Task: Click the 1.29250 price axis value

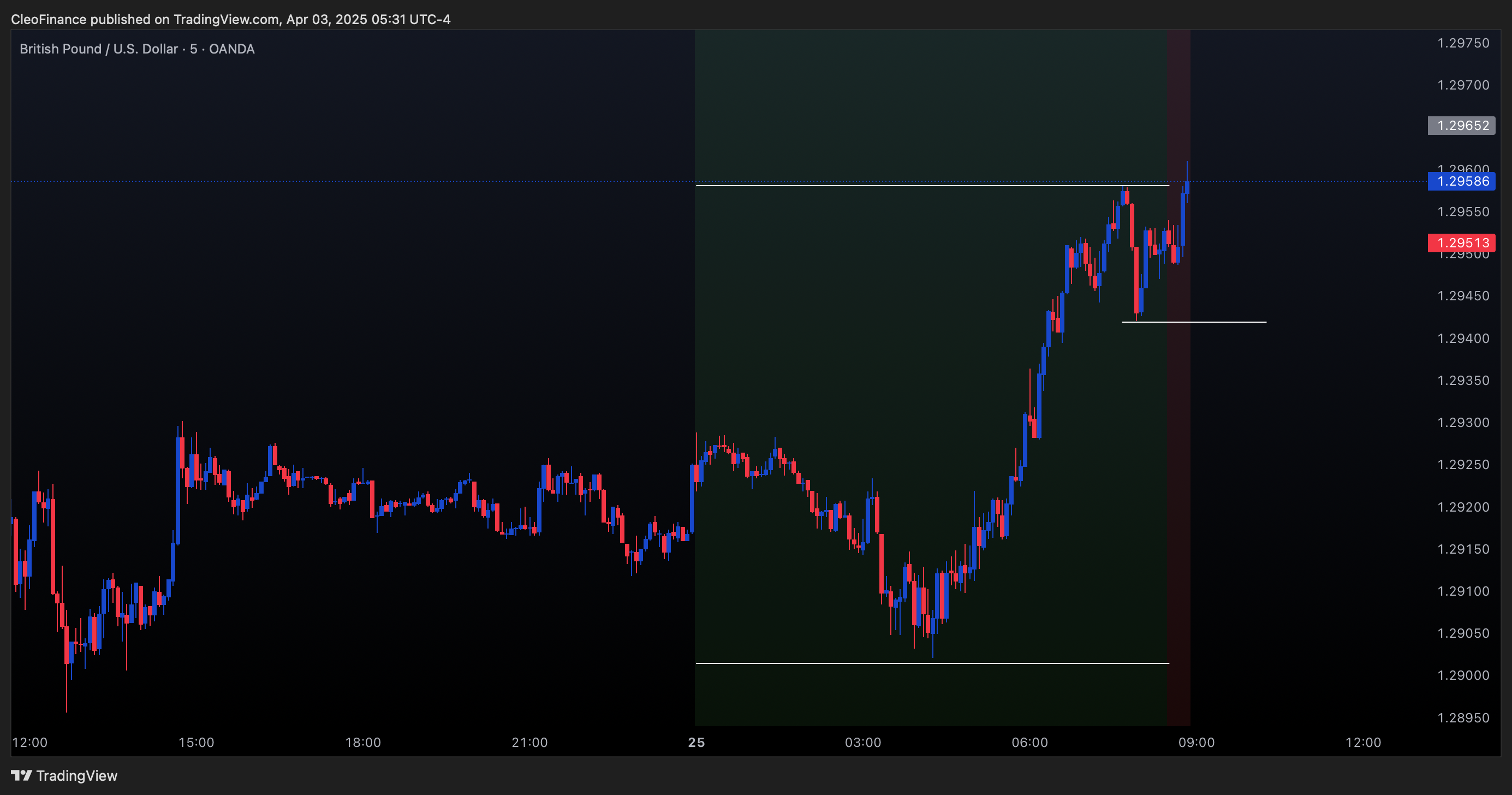Action: (1463, 465)
